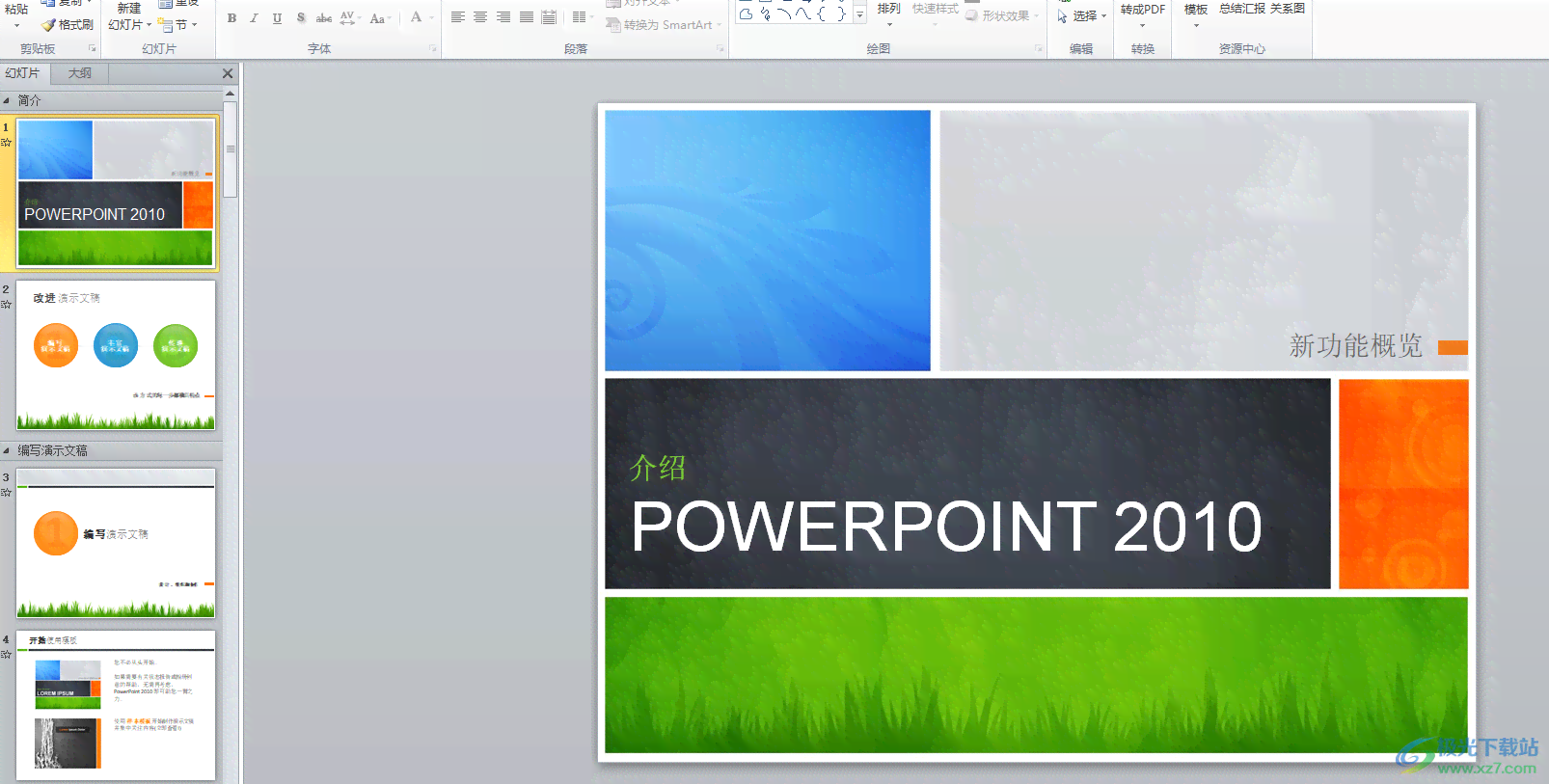
Task: Apply text shadow with the S icon
Action: [301, 17]
